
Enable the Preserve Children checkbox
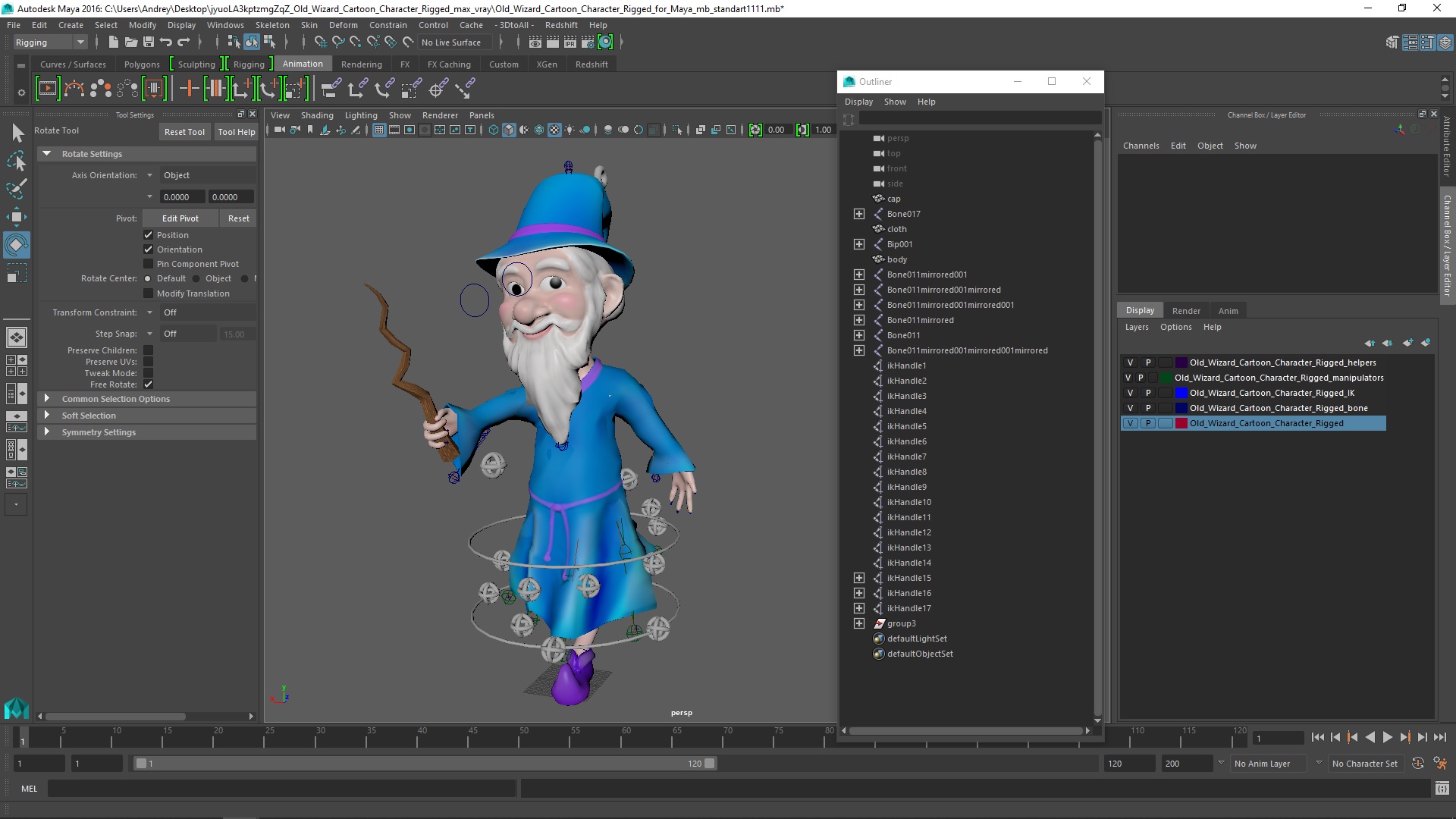pyautogui.click(x=149, y=350)
